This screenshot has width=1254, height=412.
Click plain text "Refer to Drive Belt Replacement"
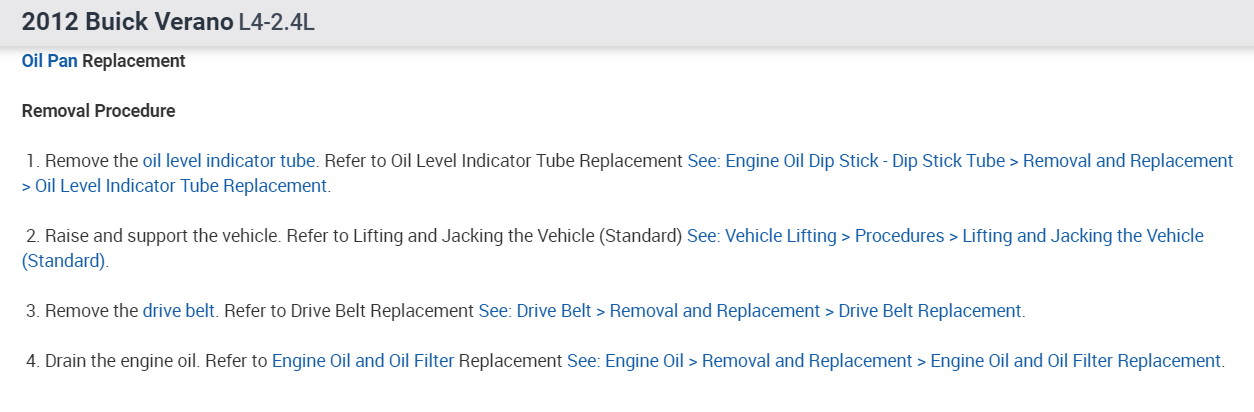tap(349, 311)
